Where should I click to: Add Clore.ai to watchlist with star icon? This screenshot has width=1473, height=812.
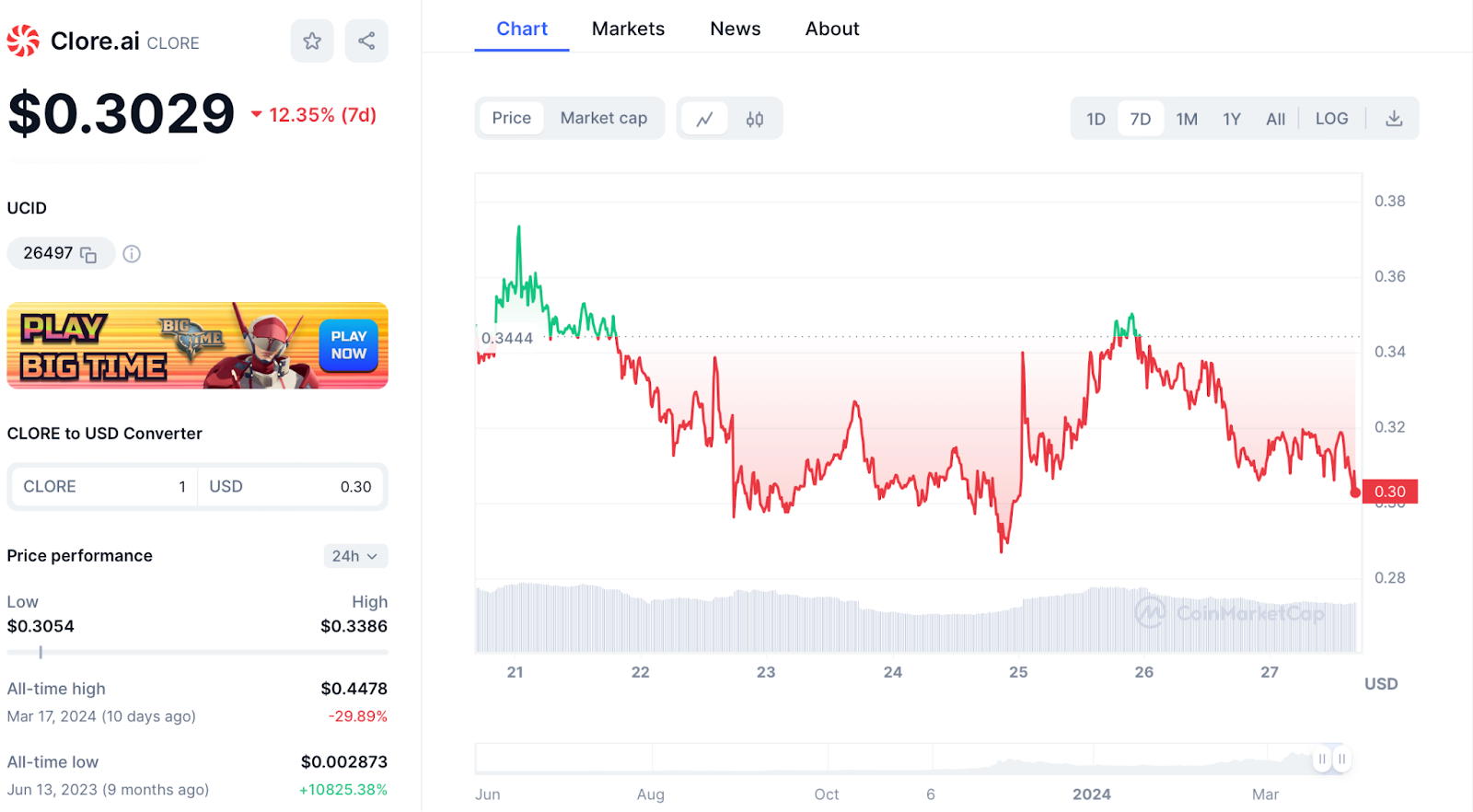tap(312, 41)
